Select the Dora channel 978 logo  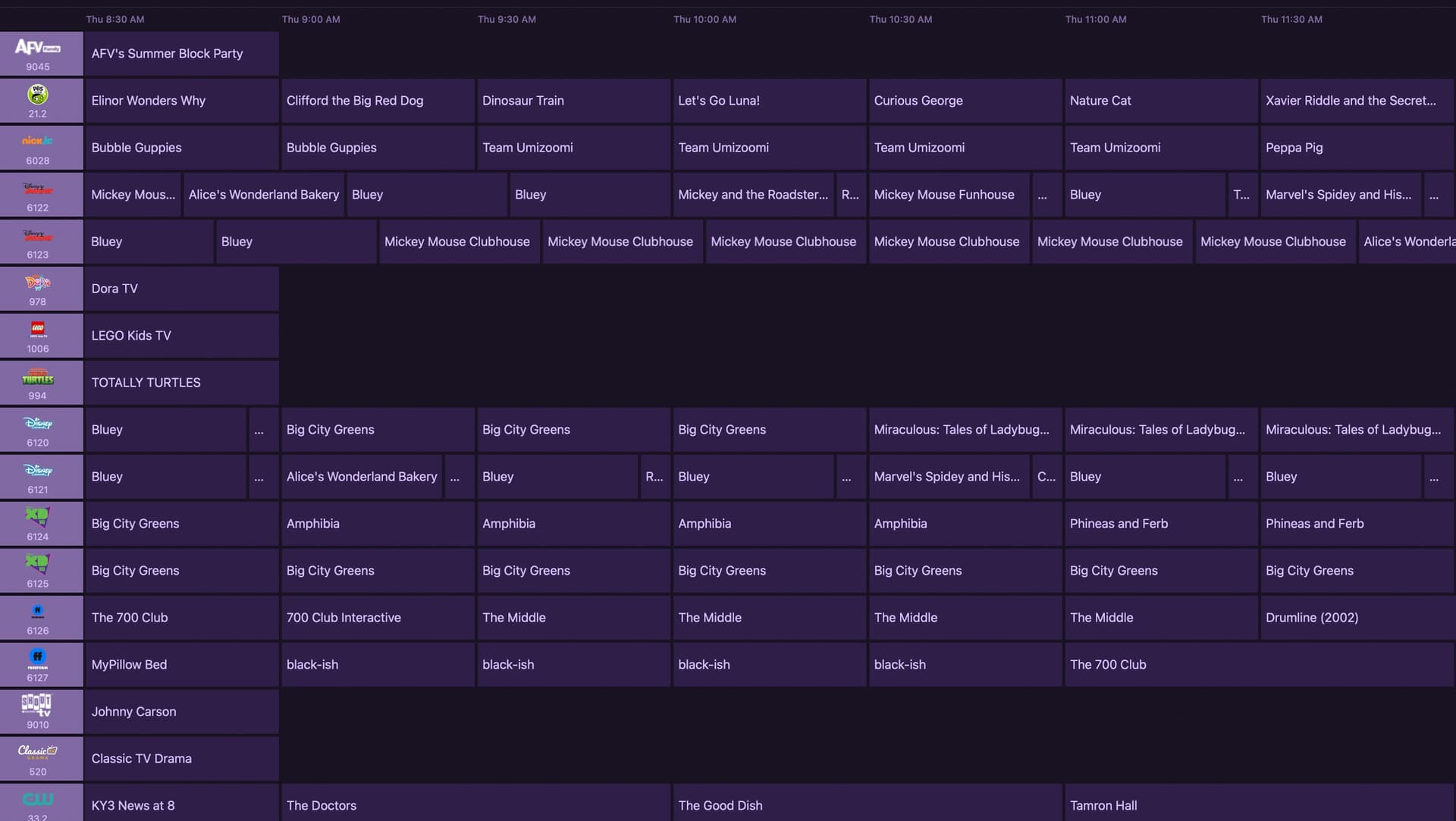pyautogui.click(x=38, y=283)
